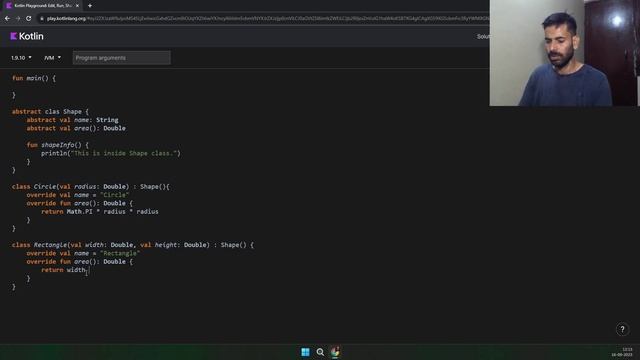
Task: Click 'return Math.PI * radius * radius' line
Action: coord(100,211)
